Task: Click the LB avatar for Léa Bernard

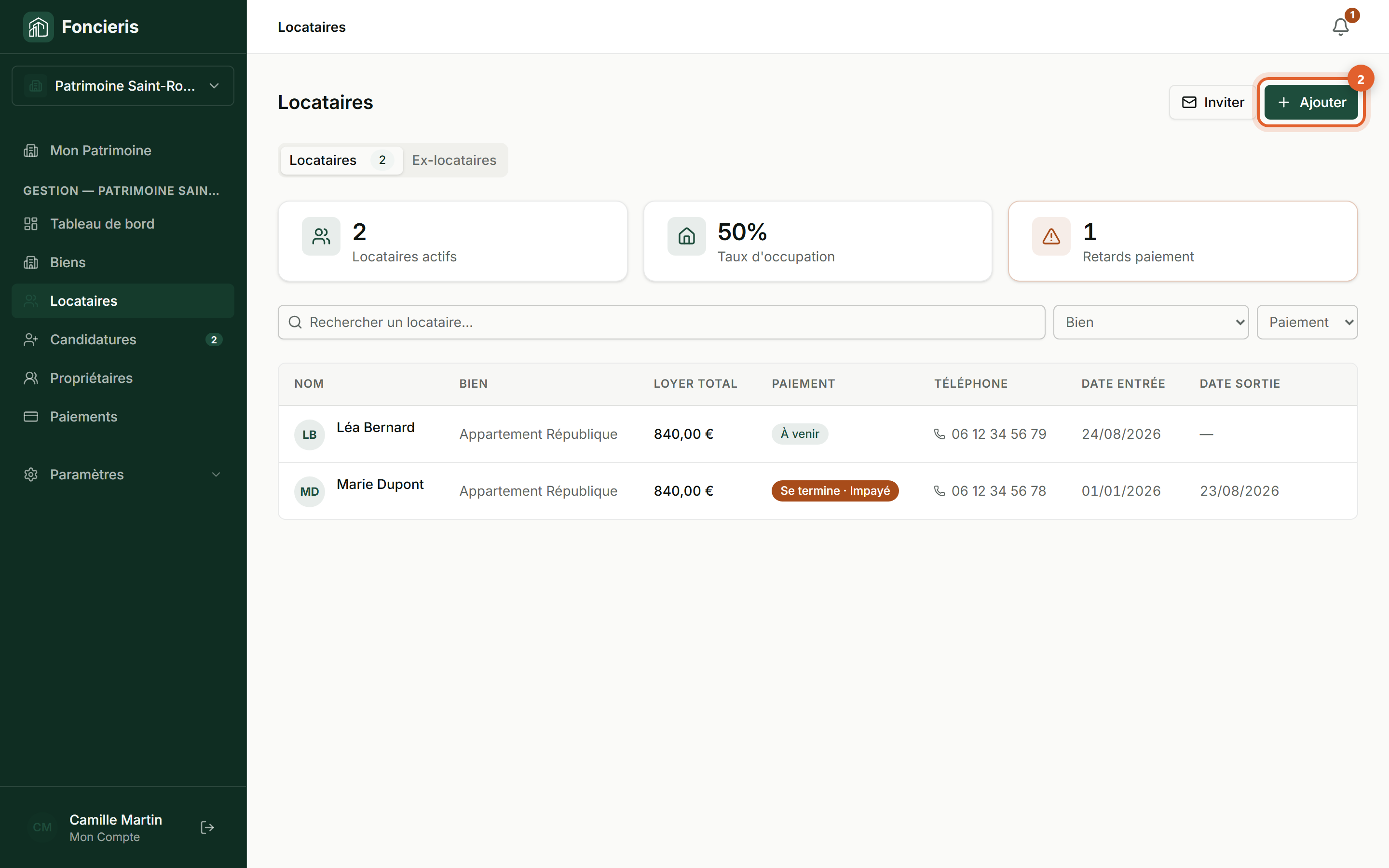Action: click(x=309, y=434)
